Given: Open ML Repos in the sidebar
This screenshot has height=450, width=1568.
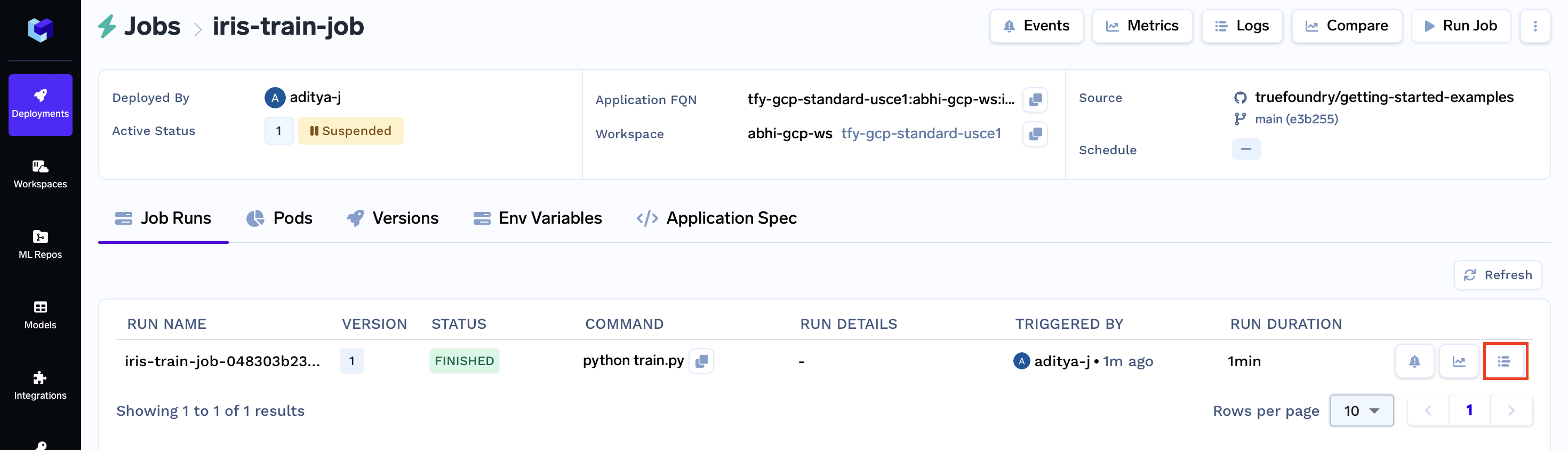Looking at the screenshot, I should (x=40, y=245).
